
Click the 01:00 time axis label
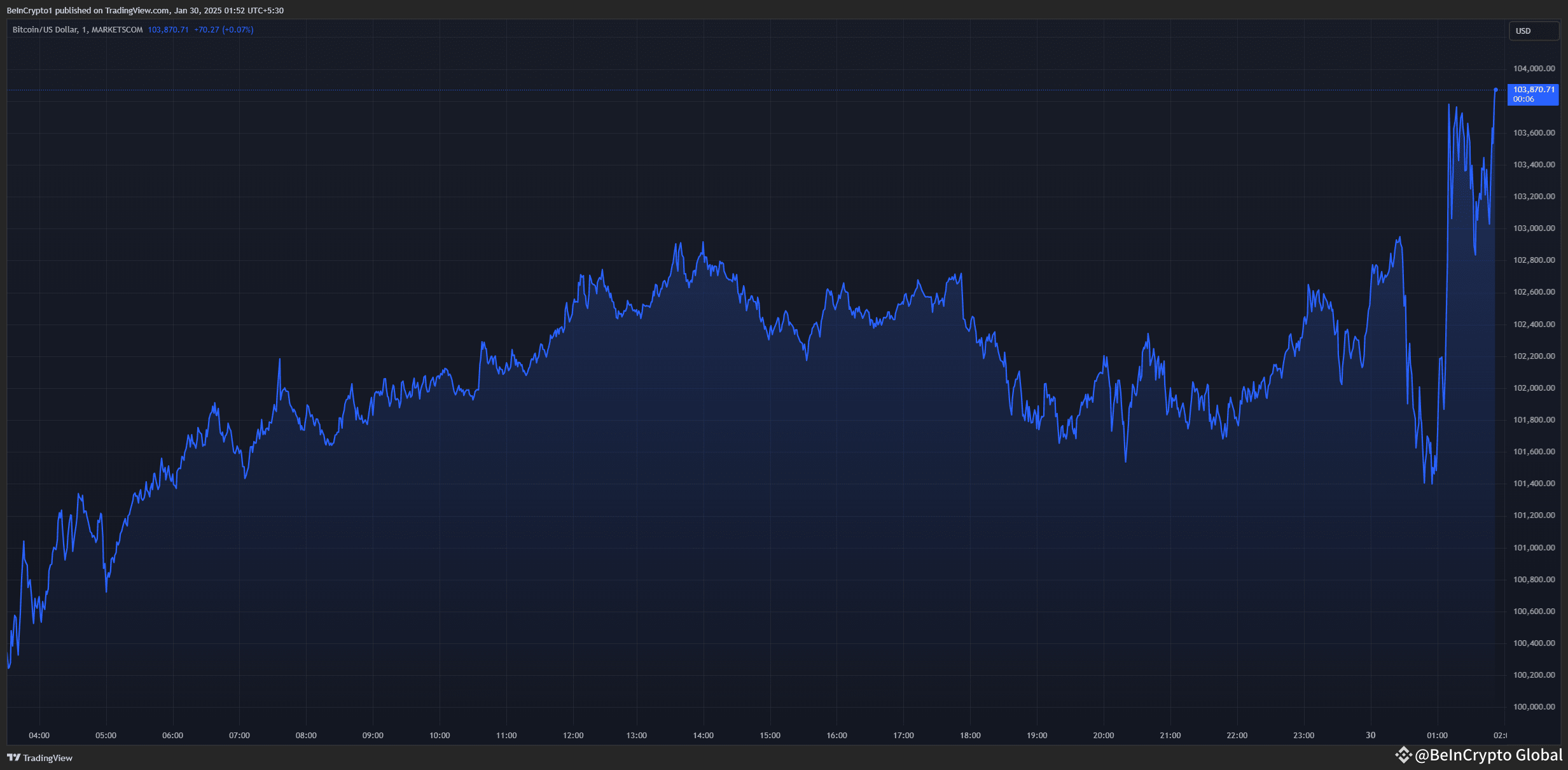pos(1437,735)
